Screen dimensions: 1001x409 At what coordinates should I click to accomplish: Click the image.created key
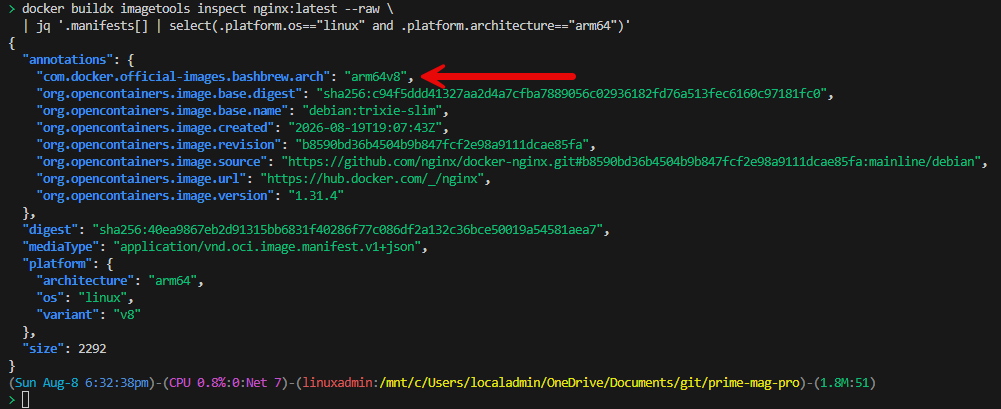click(x=154, y=126)
